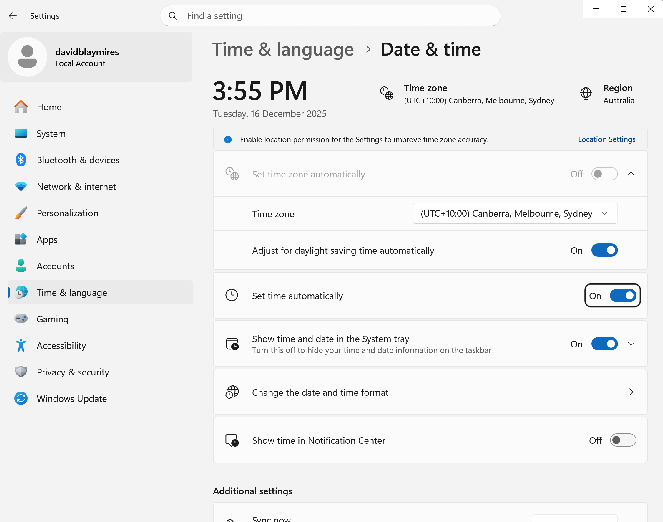The image size is (663, 522).
Task: Disable Set time automatically toggle
Action: tap(622, 295)
